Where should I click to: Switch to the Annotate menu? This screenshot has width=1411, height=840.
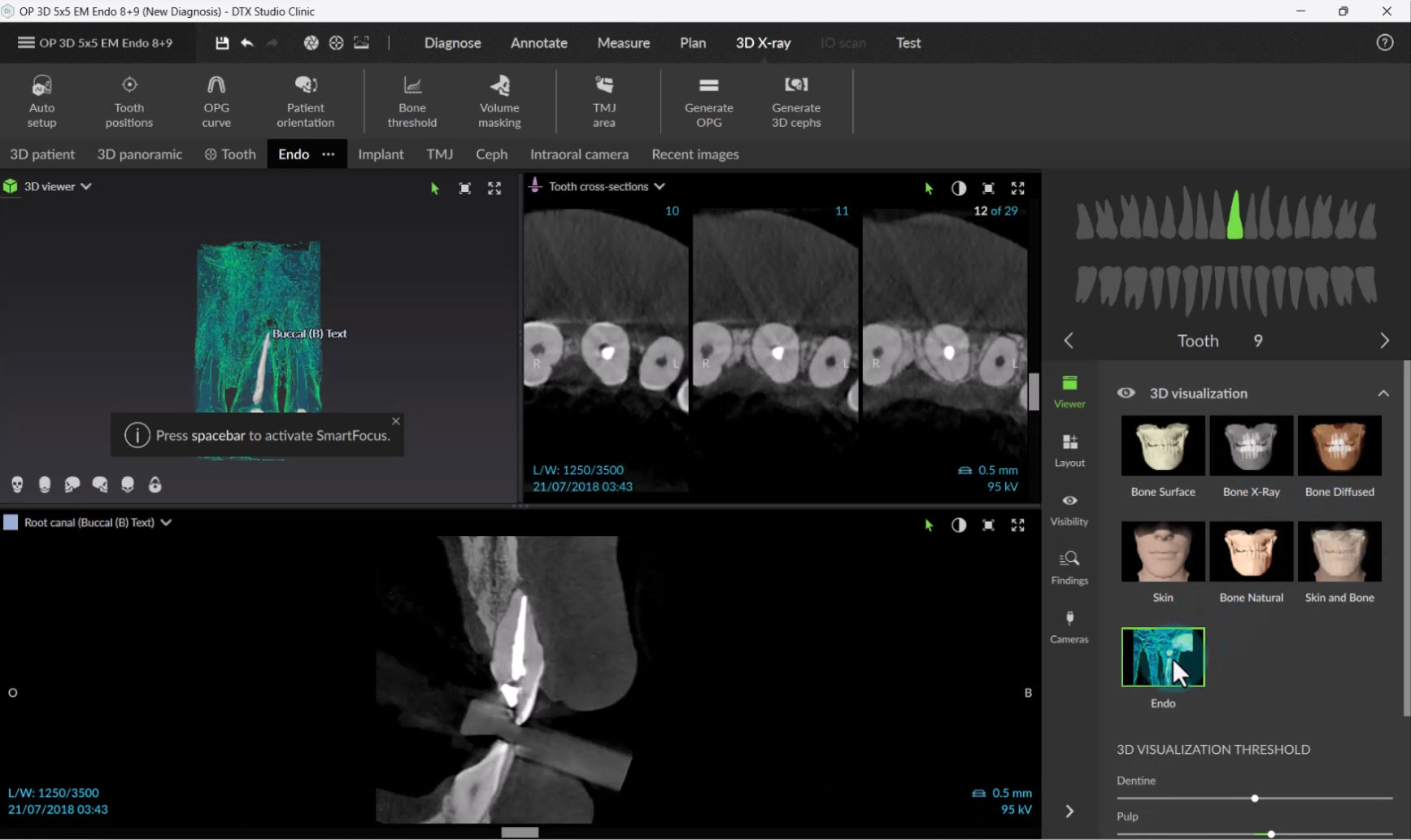(538, 42)
